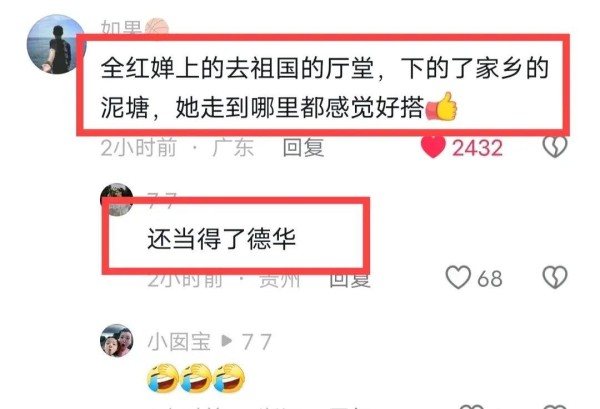The height and width of the screenshot is (409, 600).
Task: Tap the last laughing-crying emoji
Action: click(229, 378)
